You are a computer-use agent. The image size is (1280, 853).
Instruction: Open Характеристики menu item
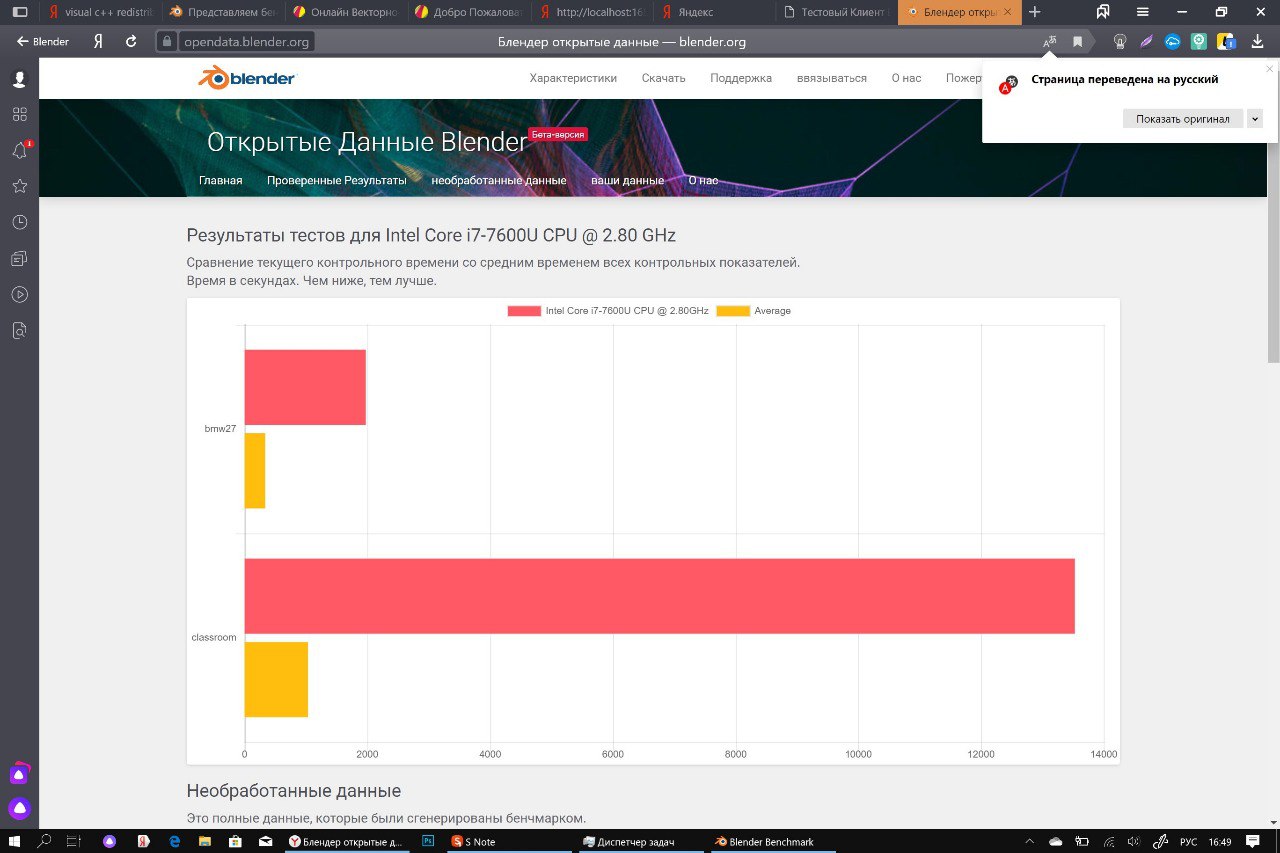(573, 78)
